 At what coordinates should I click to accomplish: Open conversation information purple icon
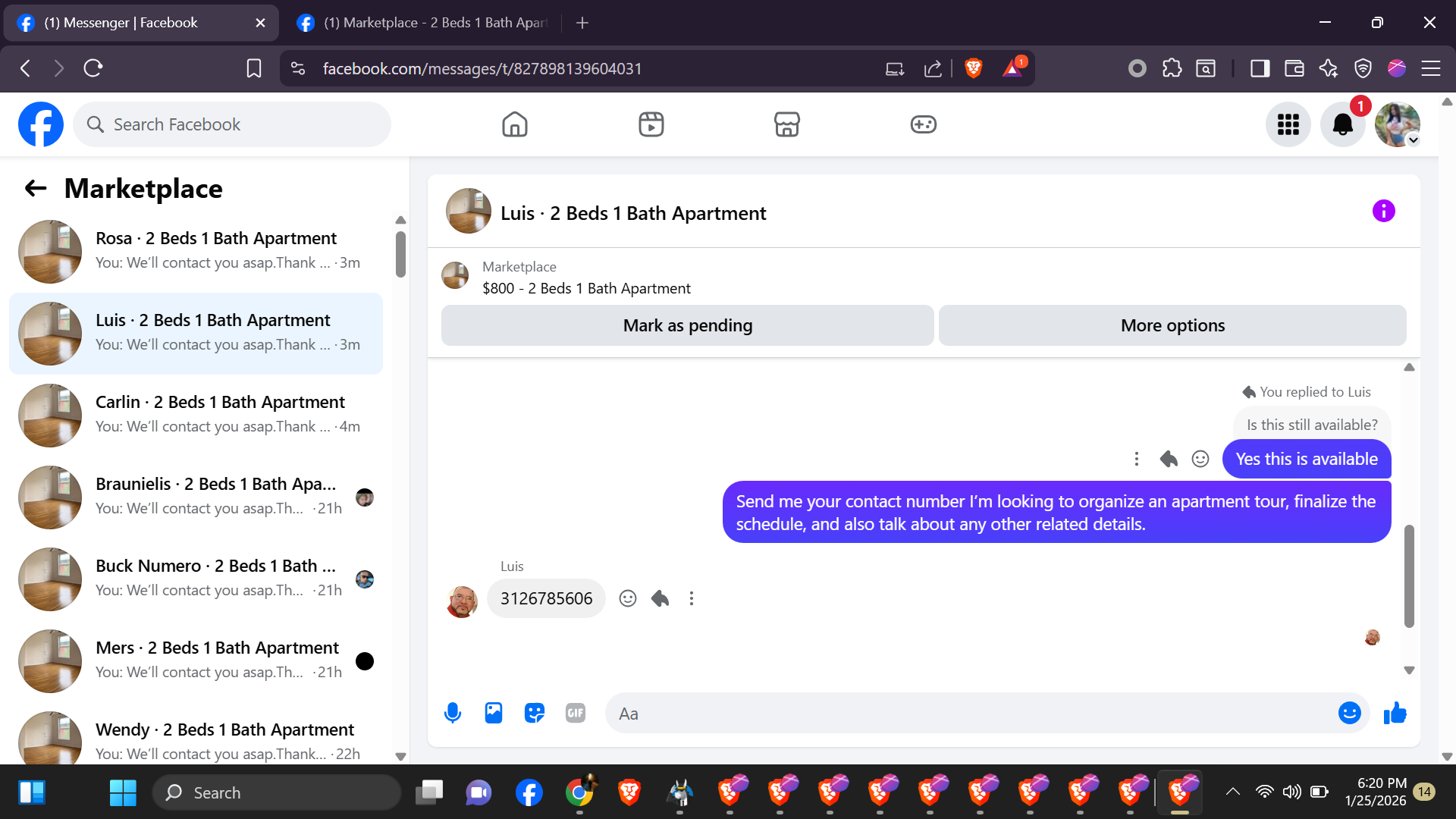click(1384, 211)
